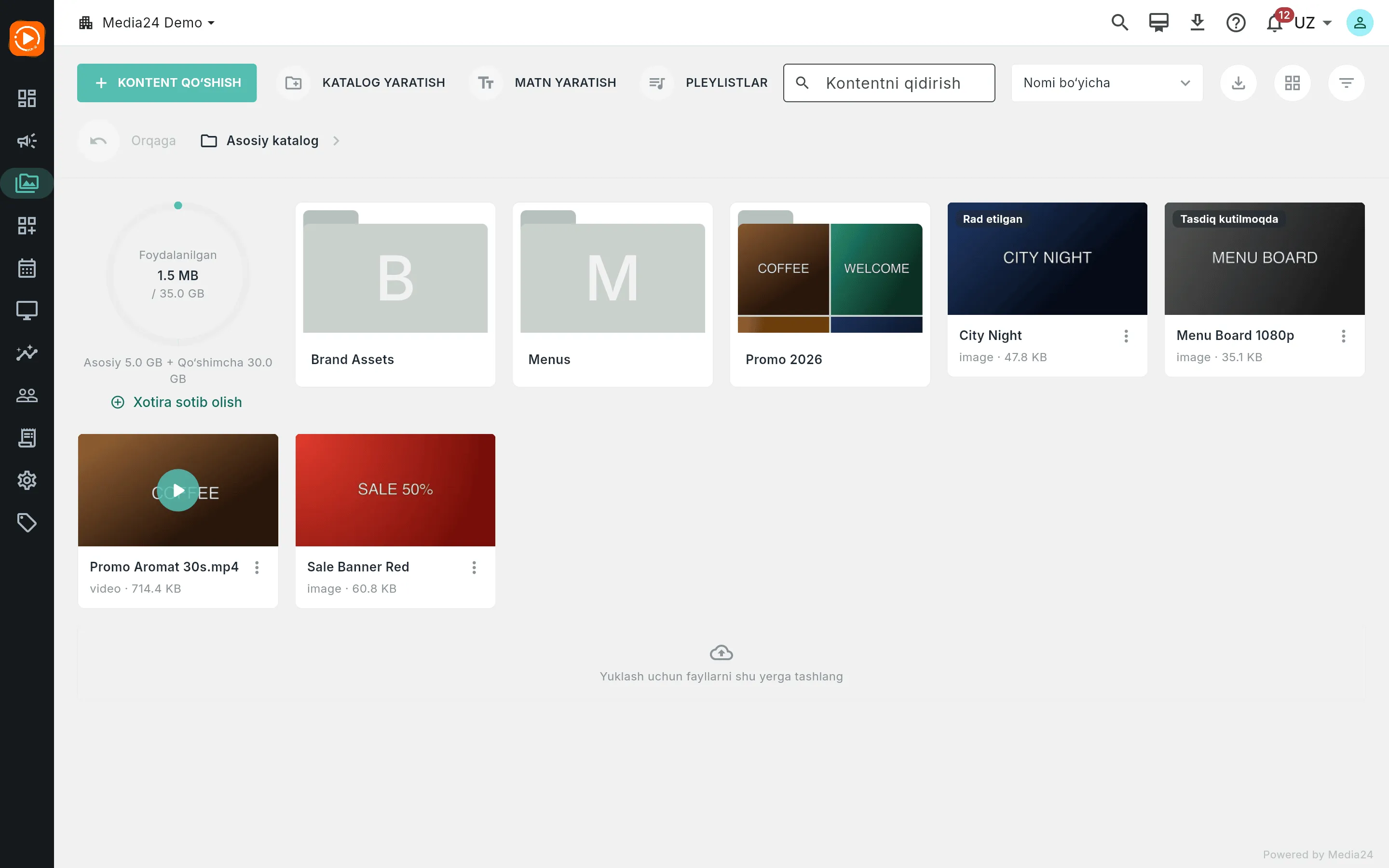This screenshot has width=1389, height=868.
Task: Open the tags icon in sidebar
Action: 27,523
